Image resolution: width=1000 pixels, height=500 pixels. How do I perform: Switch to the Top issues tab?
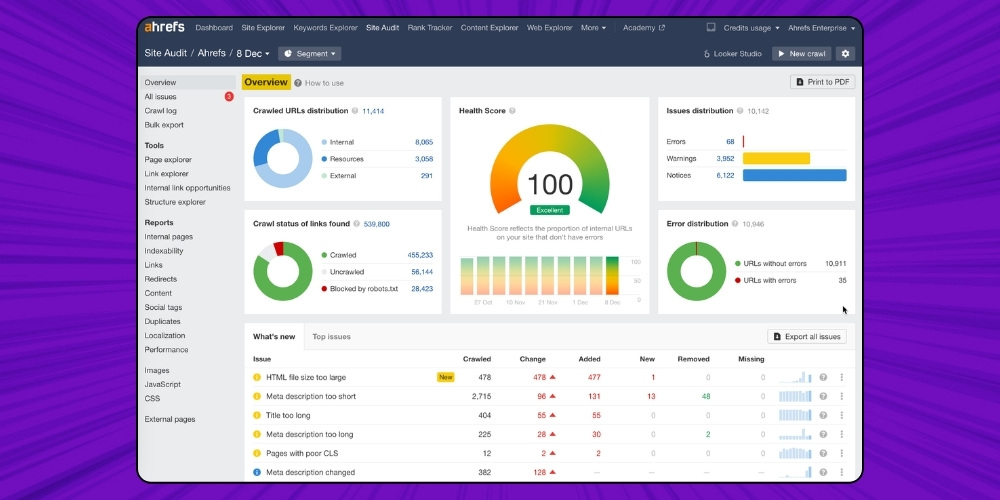tap(331, 337)
